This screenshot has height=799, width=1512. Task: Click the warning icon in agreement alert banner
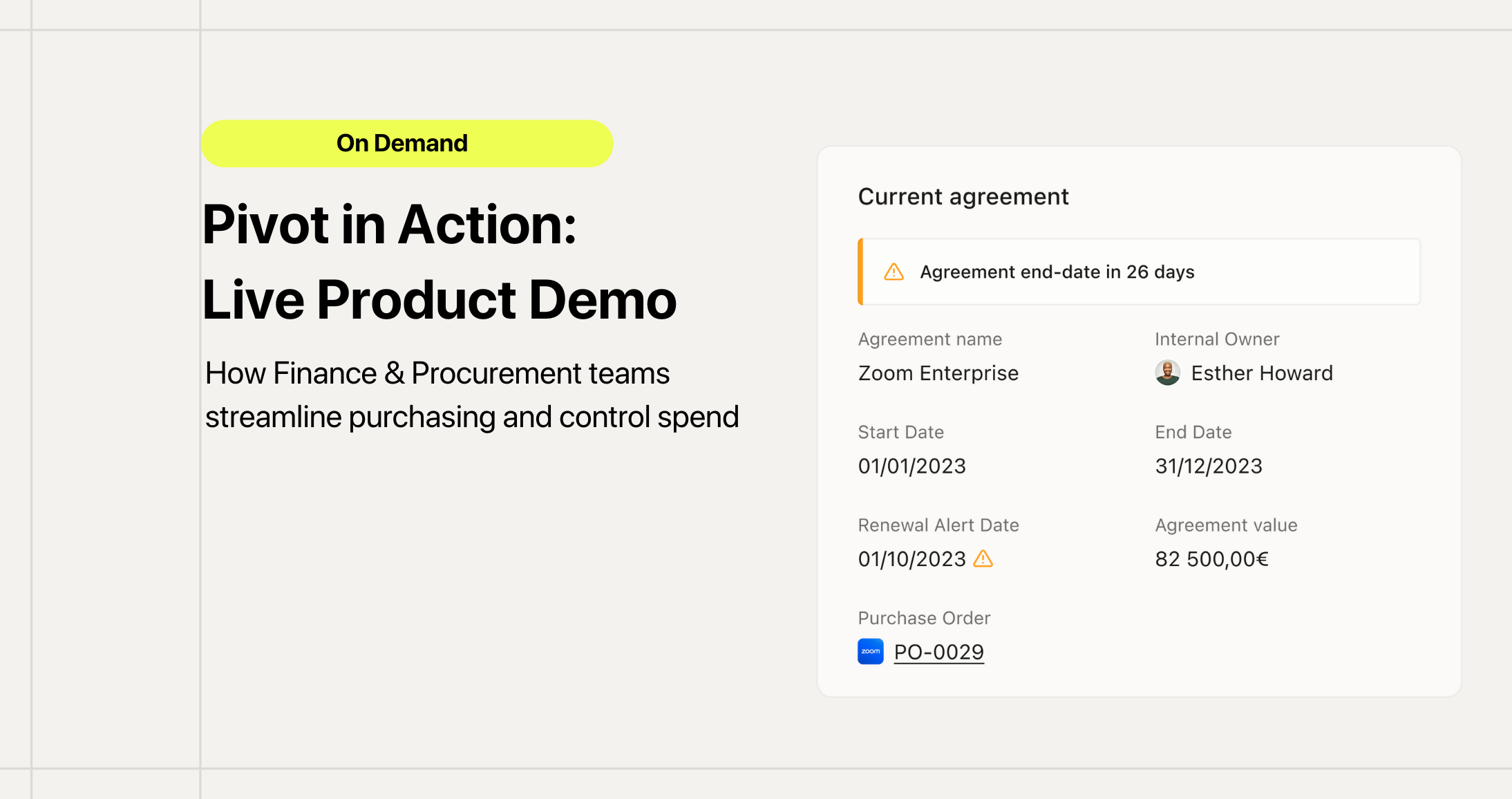pyautogui.click(x=894, y=272)
